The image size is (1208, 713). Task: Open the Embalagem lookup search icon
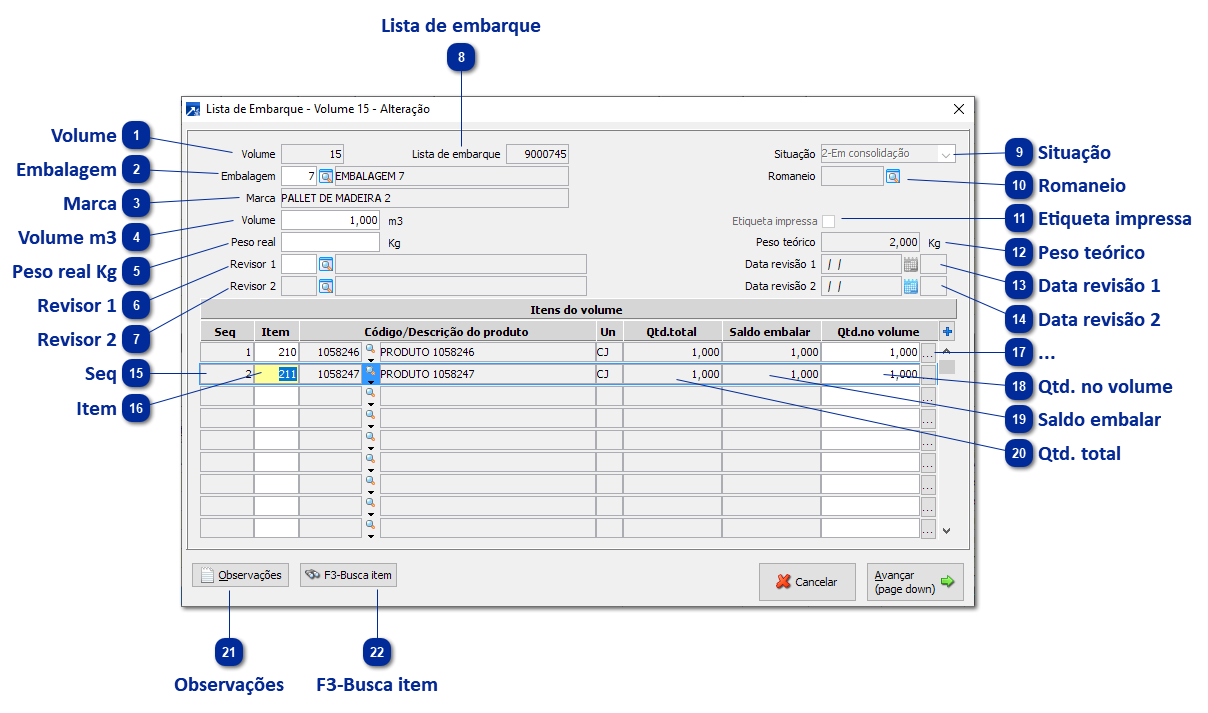click(x=325, y=176)
